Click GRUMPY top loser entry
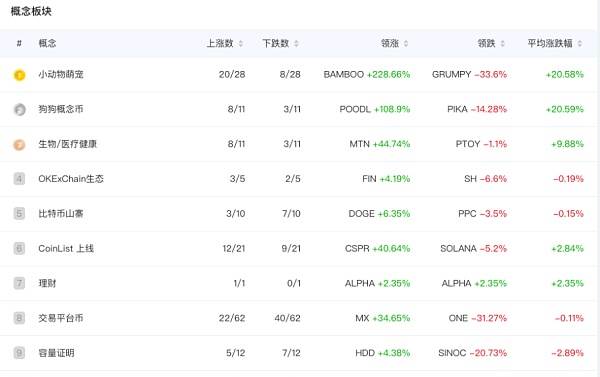The width and height of the screenshot is (600, 377). 469,74
